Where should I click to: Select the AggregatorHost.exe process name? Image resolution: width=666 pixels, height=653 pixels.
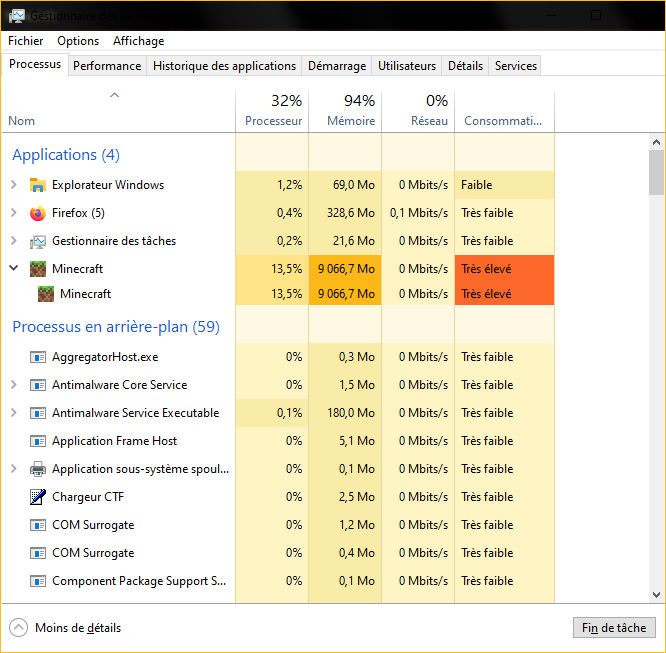point(105,357)
